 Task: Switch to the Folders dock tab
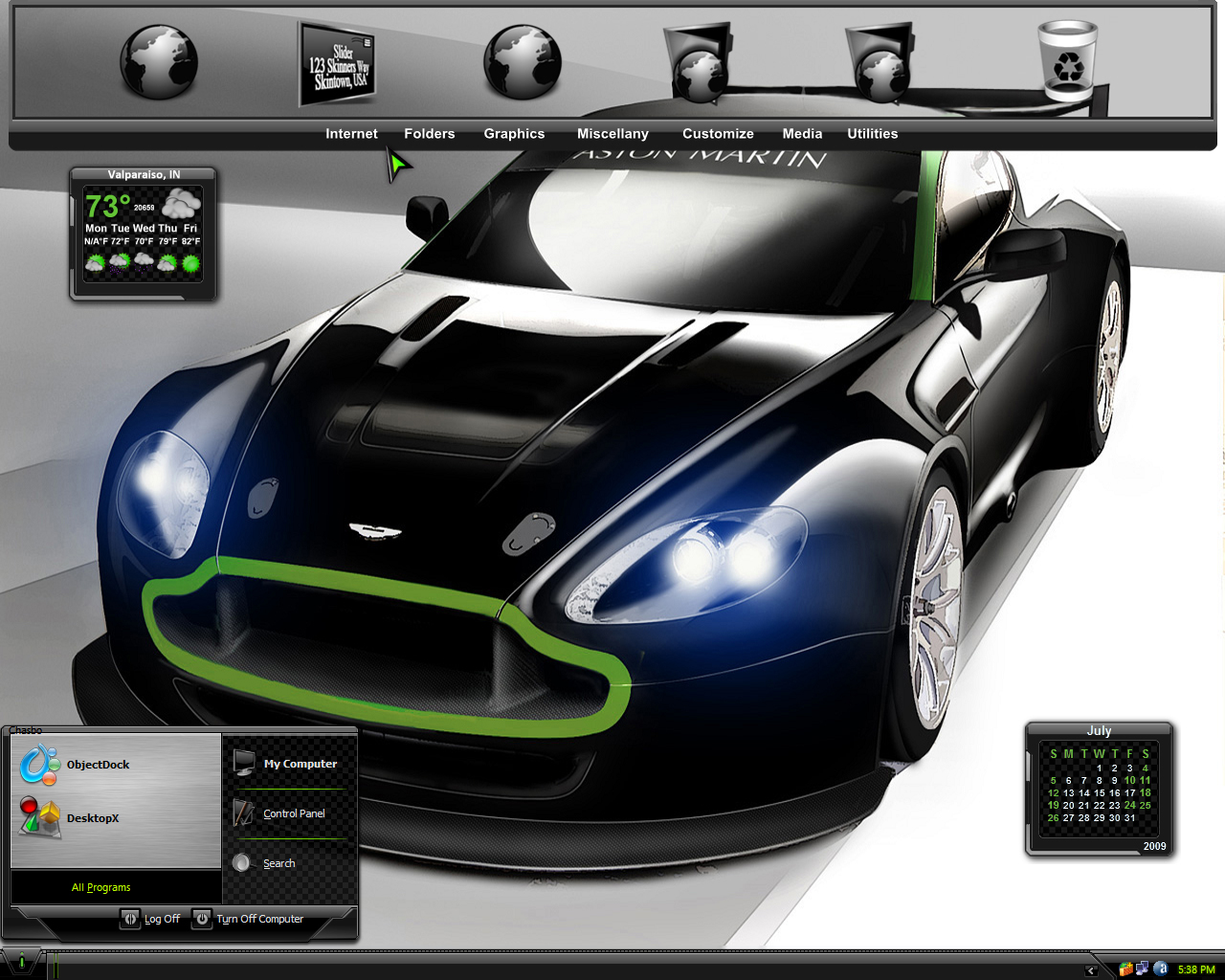coord(429,134)
